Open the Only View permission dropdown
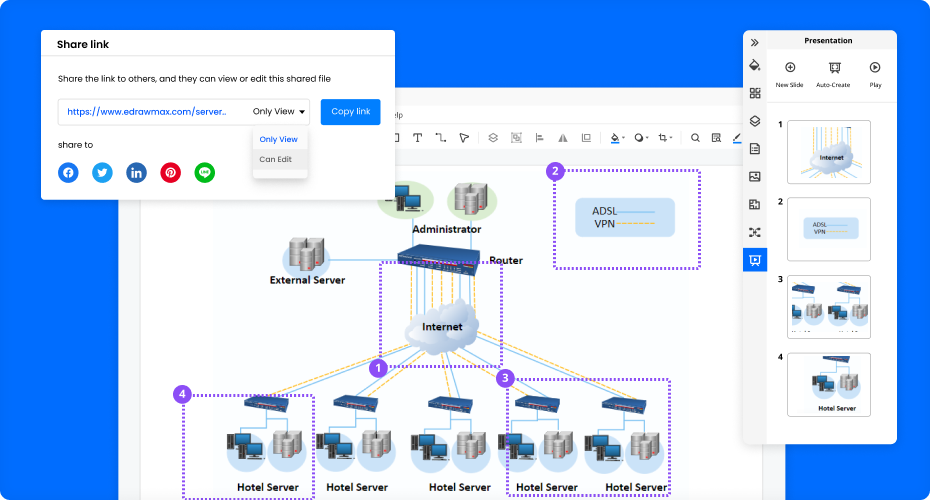The height and width of the screenshot is (500, 930). point(279,112)
